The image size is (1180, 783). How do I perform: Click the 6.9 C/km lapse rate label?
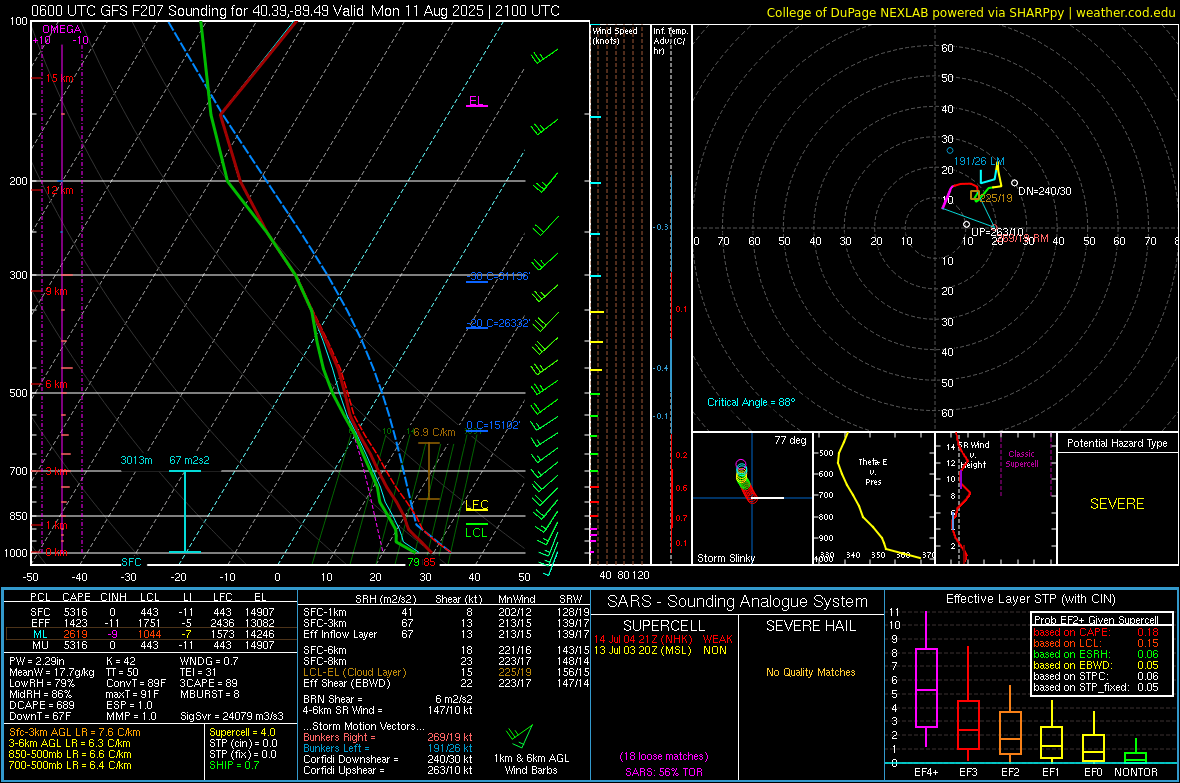tap(434, 432)
